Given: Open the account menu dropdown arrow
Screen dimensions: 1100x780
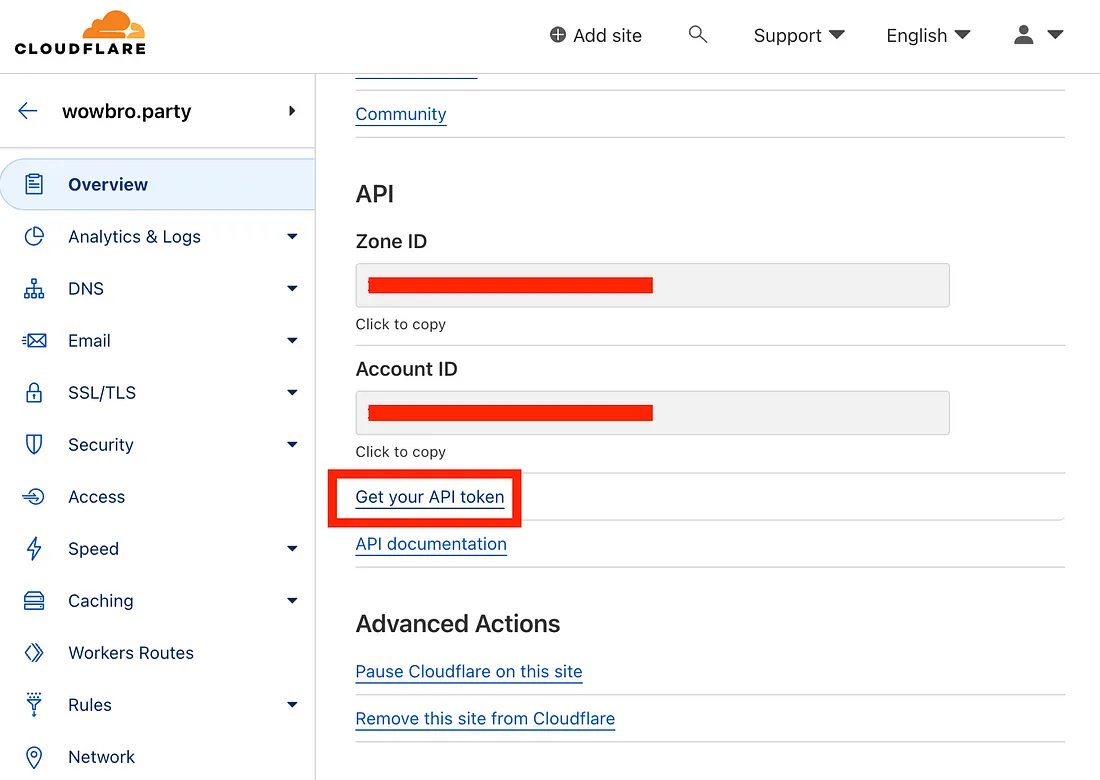Looking at the screenshot, I should pos(1055,34).
